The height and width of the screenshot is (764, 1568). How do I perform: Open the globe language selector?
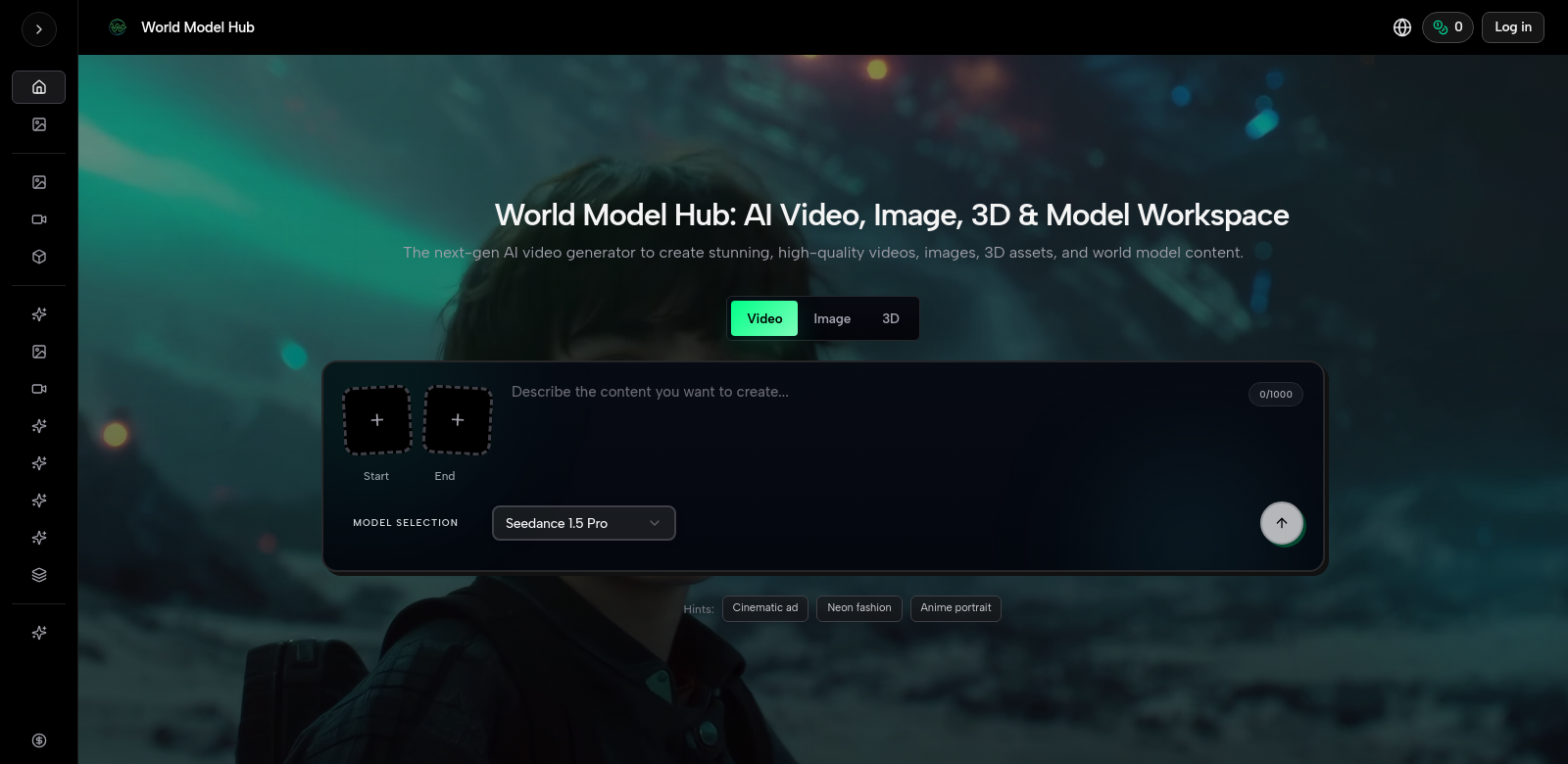coord(1402,27)
